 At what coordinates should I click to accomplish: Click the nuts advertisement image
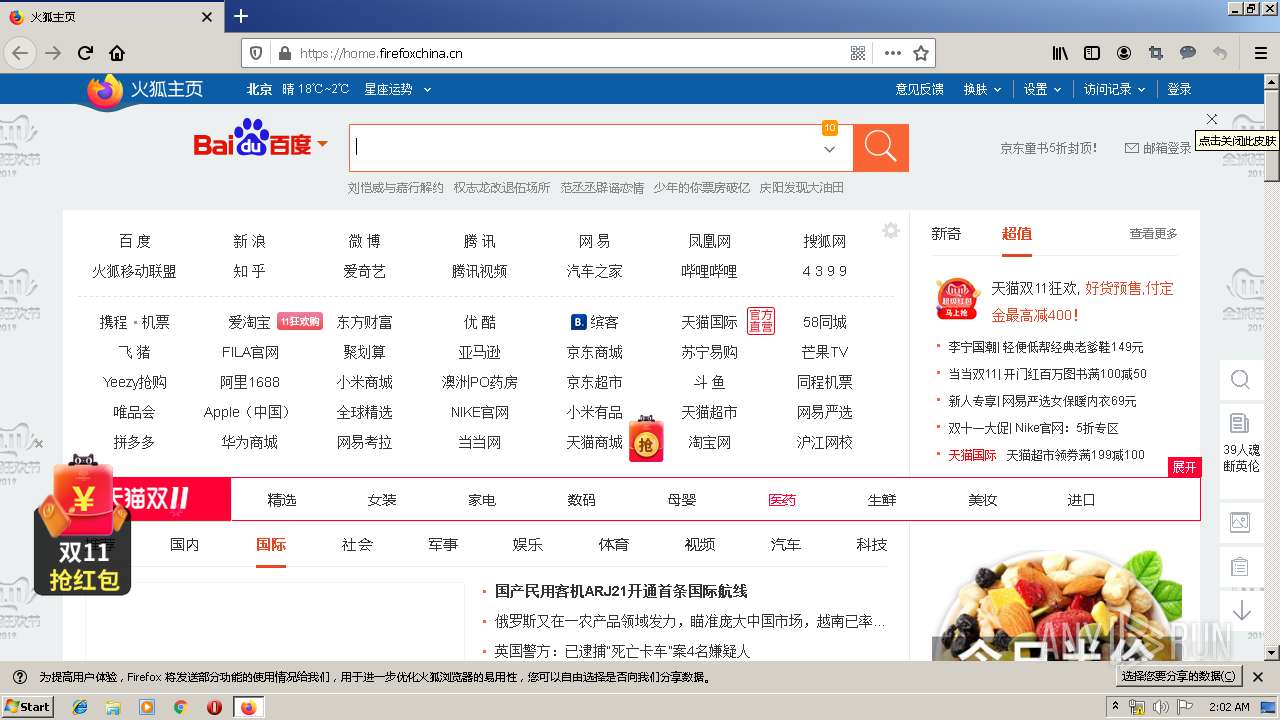(1057, 606)
